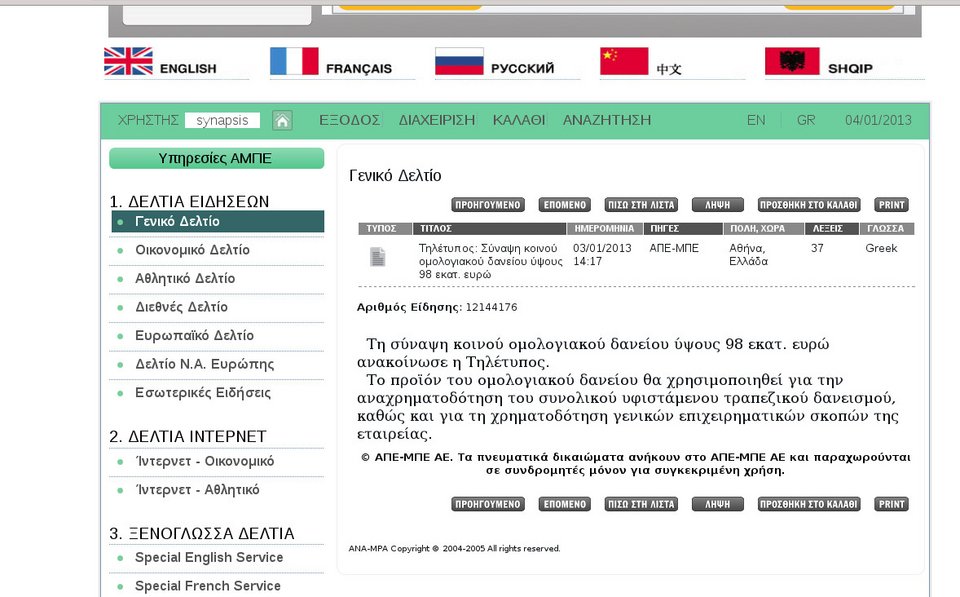Select the French flag icon
The image size is (960, 597).
pyautogui.click(x=294, y=62)
